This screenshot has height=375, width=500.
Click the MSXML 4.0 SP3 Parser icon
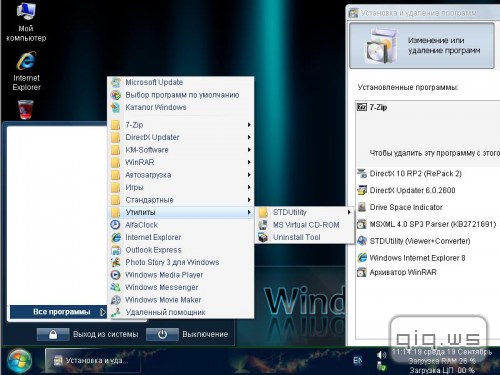[x=362, y=224]
